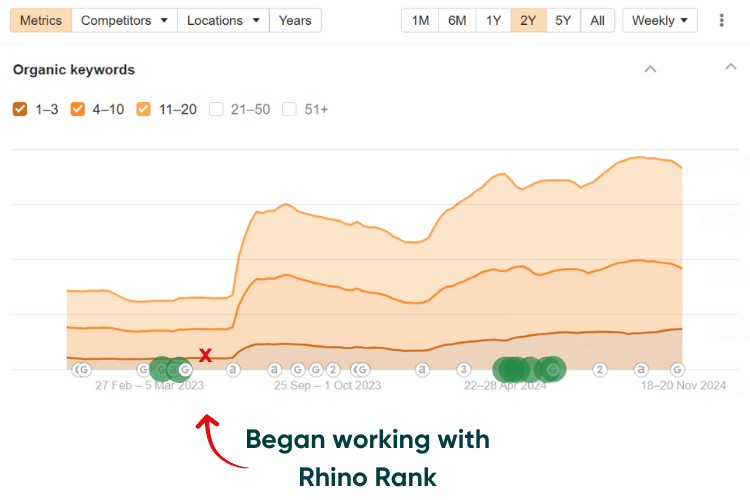Set time range to 6M

coord(457,21)
